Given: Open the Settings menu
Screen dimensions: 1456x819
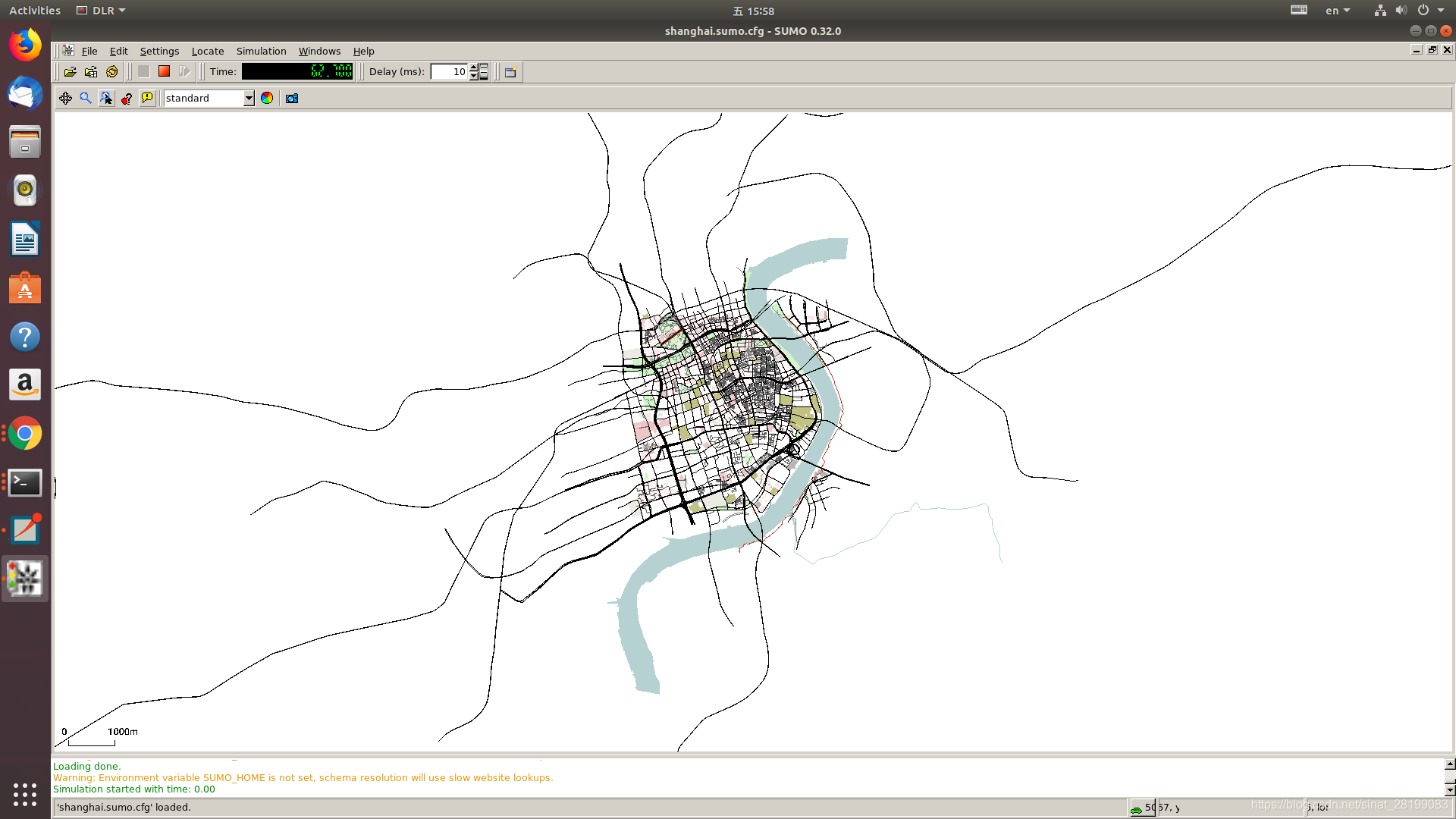Looking at the screenshot, I should [159, 51].
